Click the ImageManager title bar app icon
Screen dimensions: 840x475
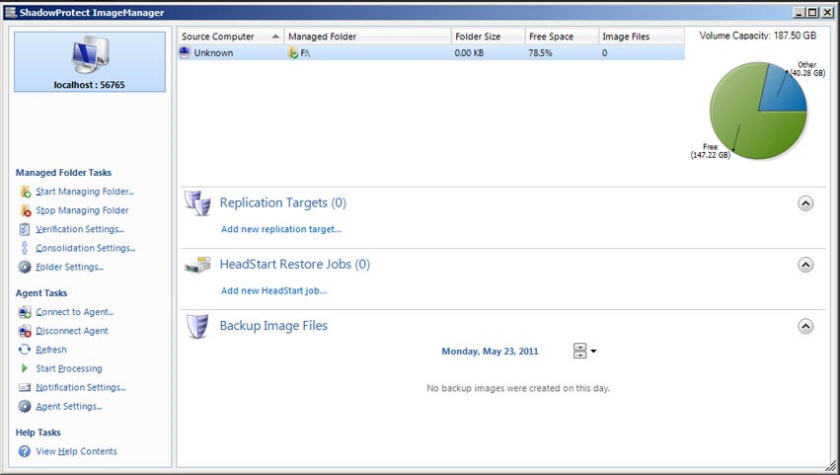coord(11,12)
